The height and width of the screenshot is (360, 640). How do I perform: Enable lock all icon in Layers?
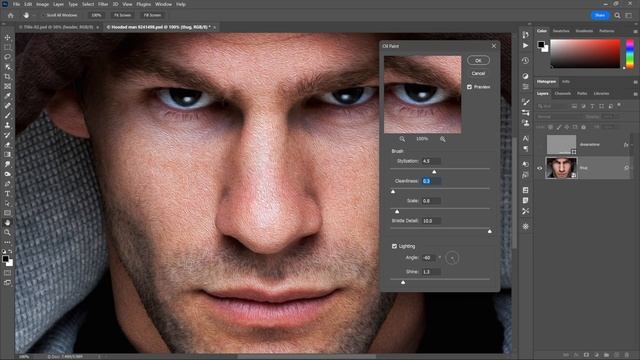coord(583,127)
